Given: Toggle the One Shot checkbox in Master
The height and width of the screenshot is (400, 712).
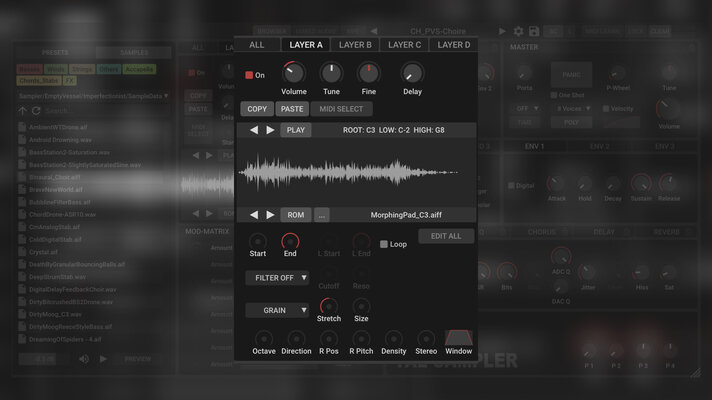Looking at the screenshot, I should tap(554, 95).
